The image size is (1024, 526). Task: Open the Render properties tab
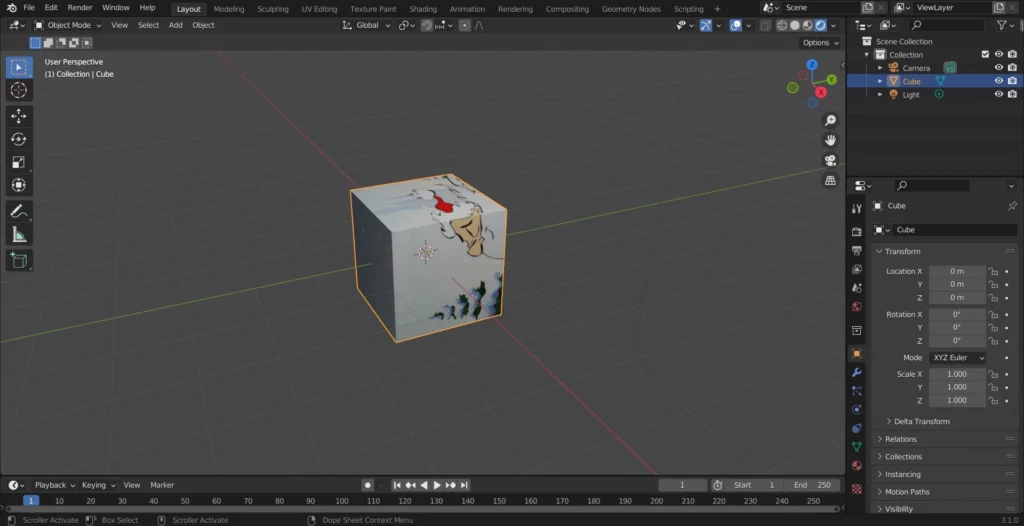pos(857,231)
